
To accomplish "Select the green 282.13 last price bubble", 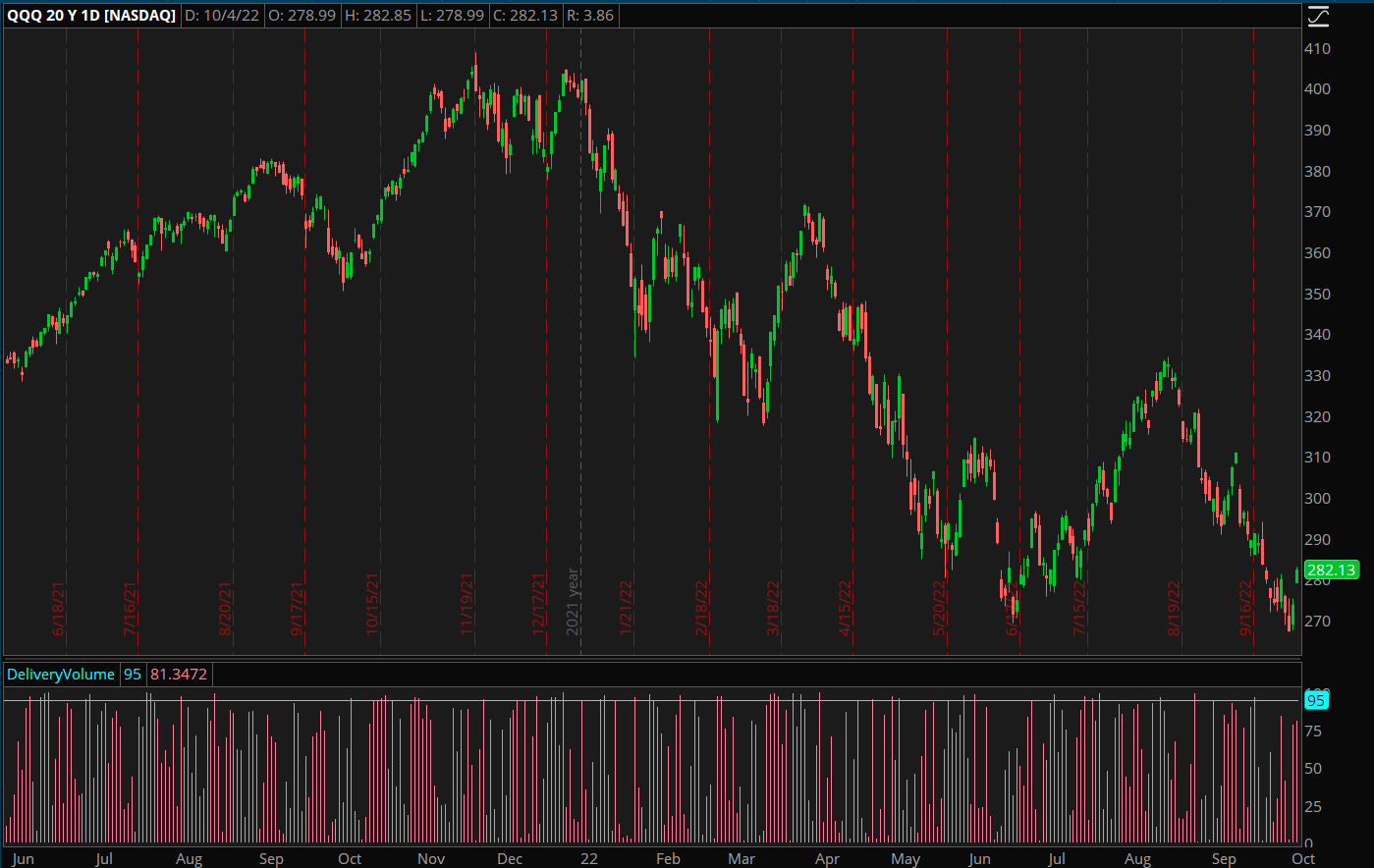I will point(1332,570).
